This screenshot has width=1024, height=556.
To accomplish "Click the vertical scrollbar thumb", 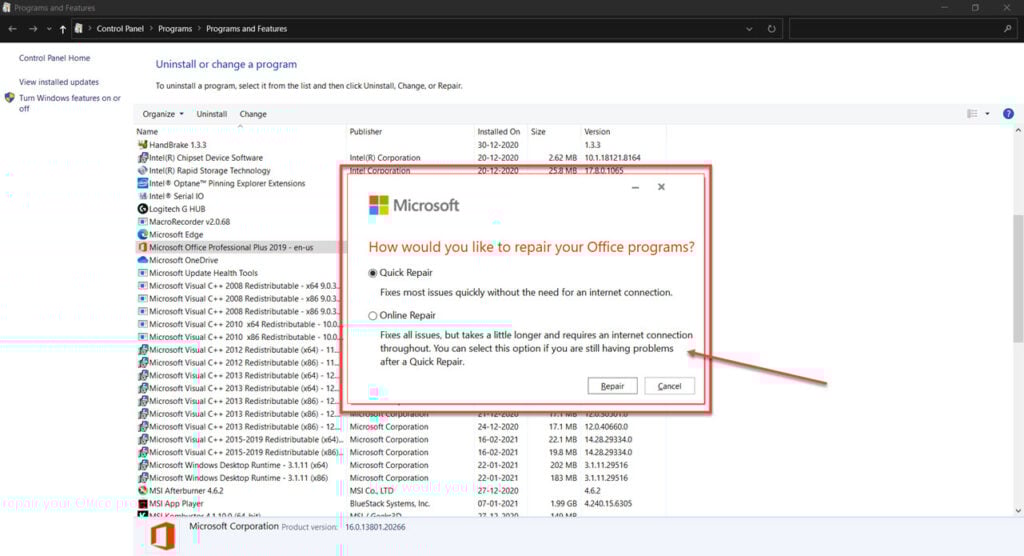I will (x=1017, y=278).
